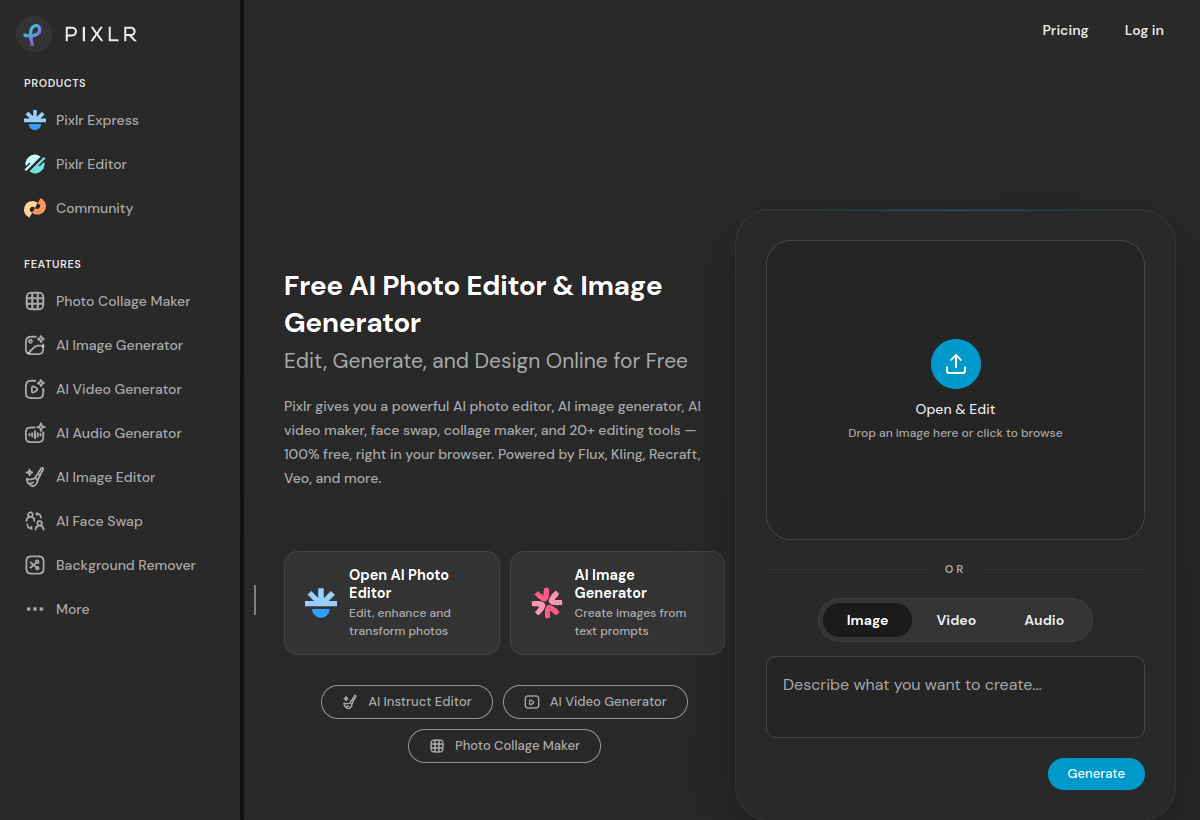Open Pixlr Editor icon in sidebar
The width and height of the screenshot is (1200, 820).
pos(35,164)
